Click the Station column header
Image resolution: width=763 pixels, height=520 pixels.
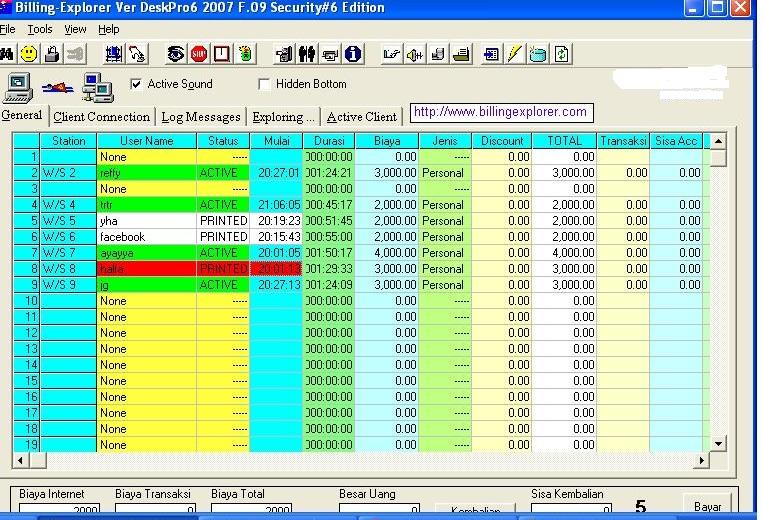coord(69,141)
